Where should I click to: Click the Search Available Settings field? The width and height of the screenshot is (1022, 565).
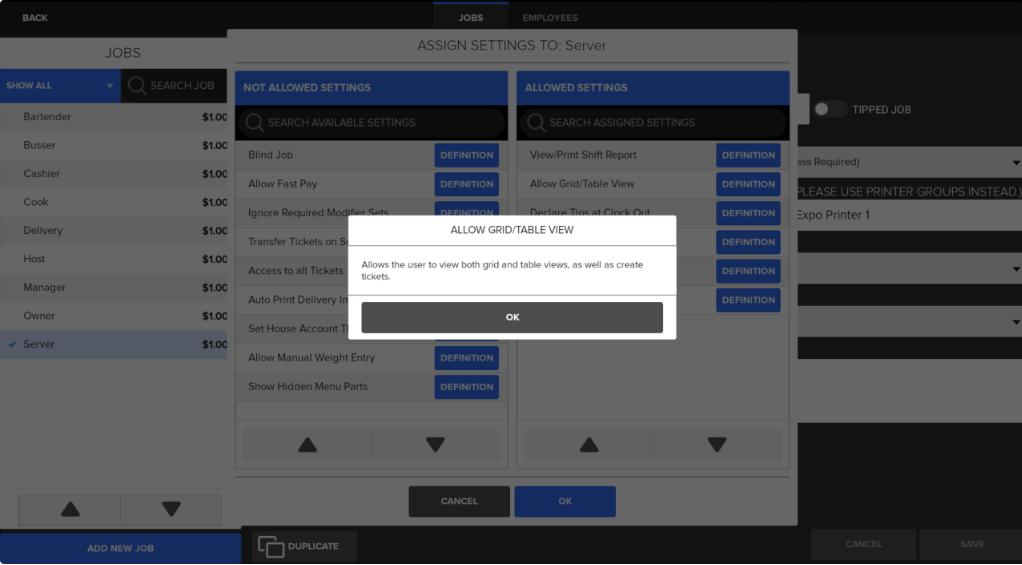click(371, 123)
